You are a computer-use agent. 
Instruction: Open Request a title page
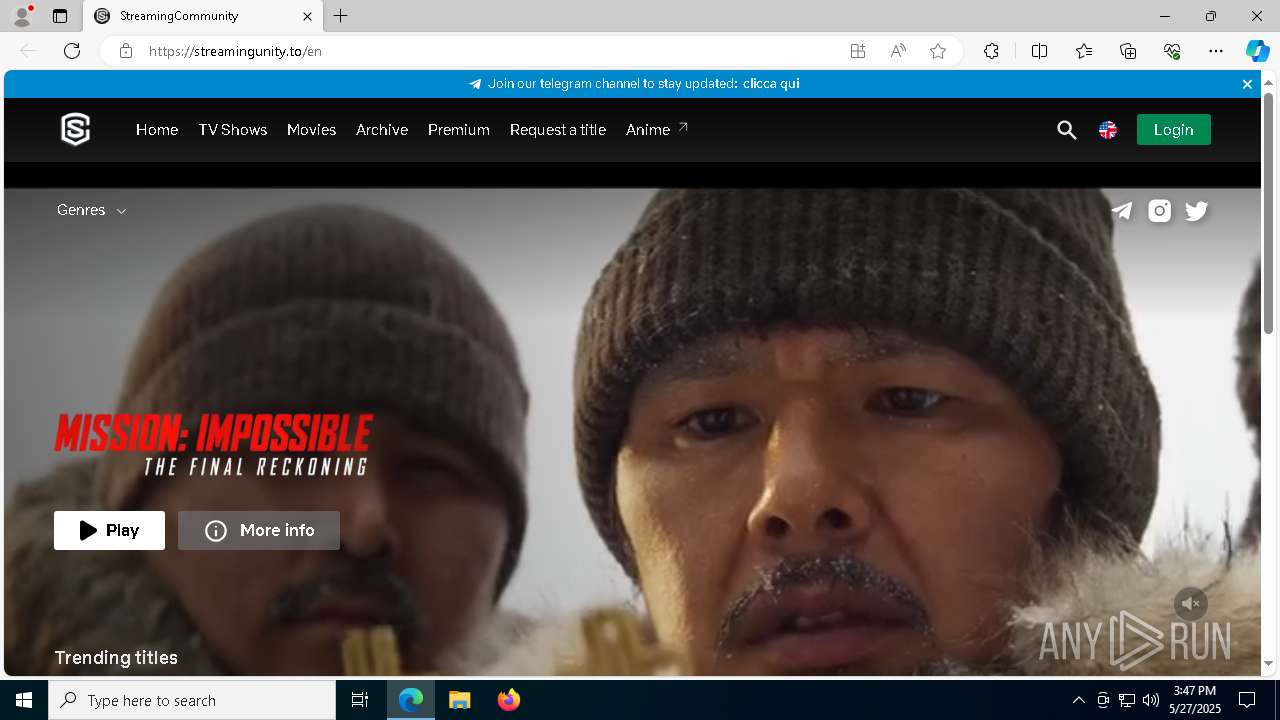point(558,130)
